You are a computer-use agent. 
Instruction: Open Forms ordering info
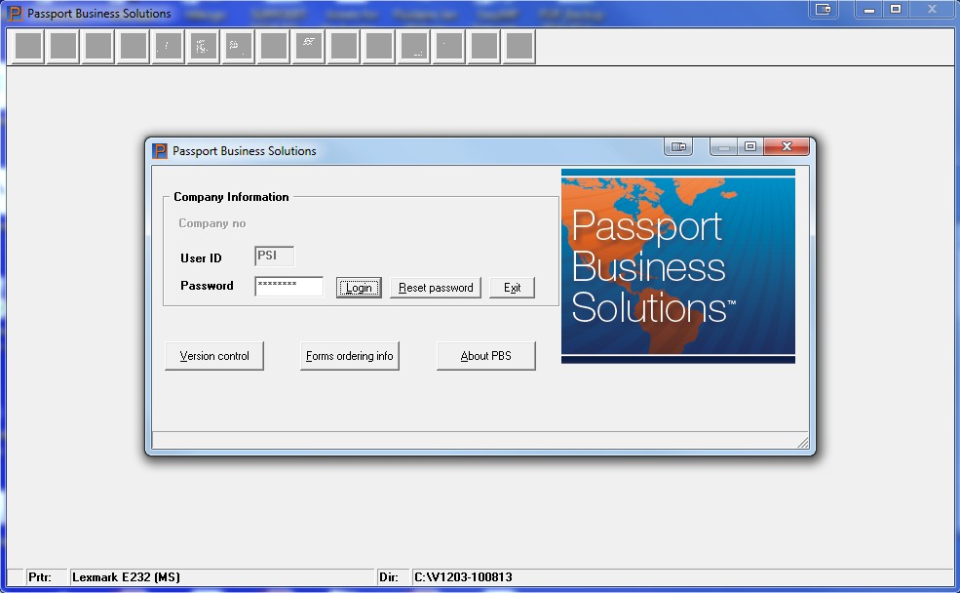(x=350, y=356)
